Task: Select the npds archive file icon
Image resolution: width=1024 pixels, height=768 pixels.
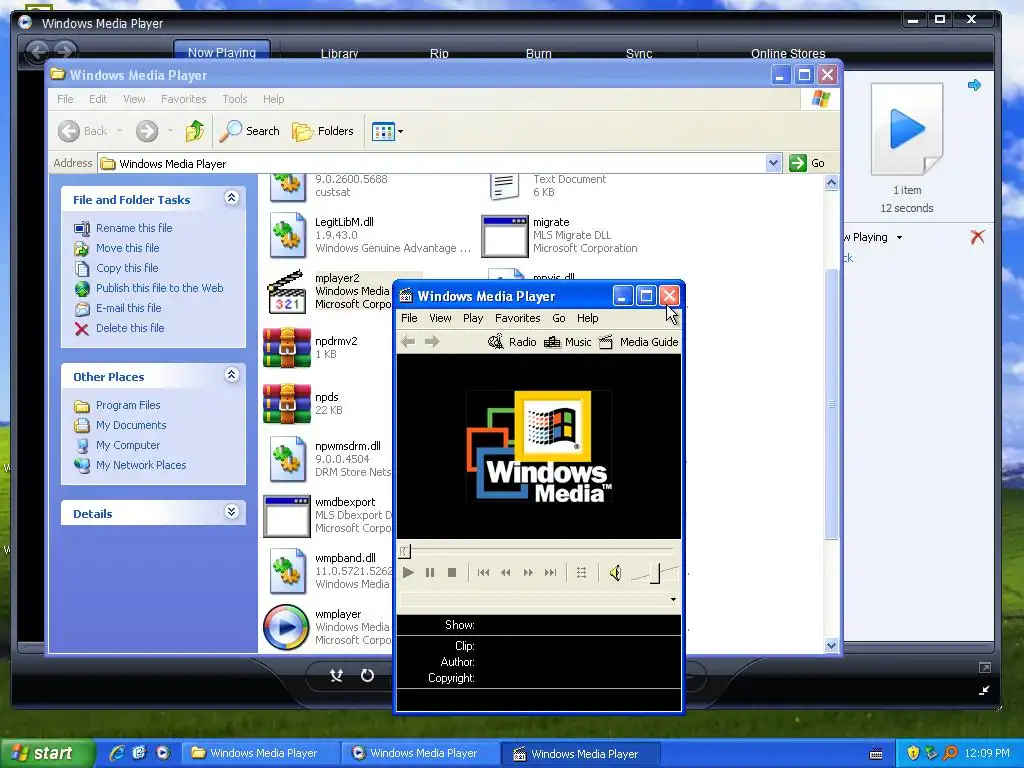Action: (287, 404)
